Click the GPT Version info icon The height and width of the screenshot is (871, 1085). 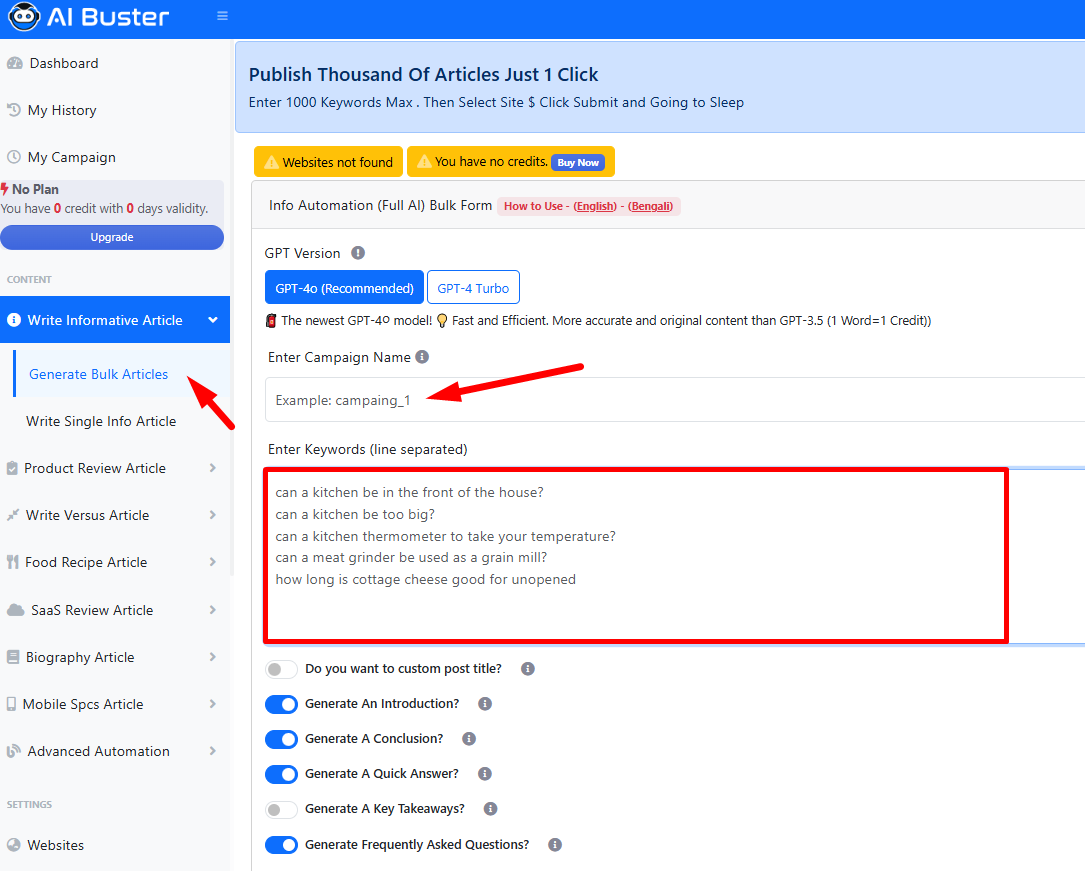(358, 253)
